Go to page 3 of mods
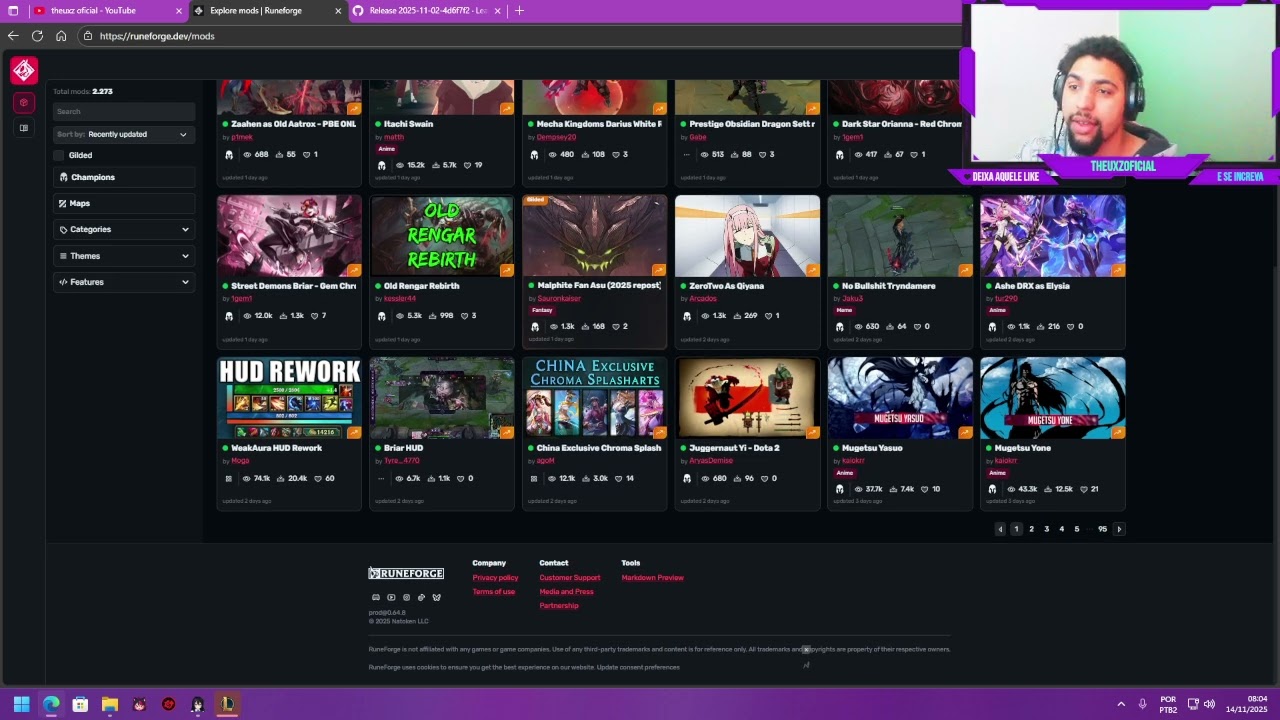1280x720 pixels. pyautogui.click(x=1046, y=529)
